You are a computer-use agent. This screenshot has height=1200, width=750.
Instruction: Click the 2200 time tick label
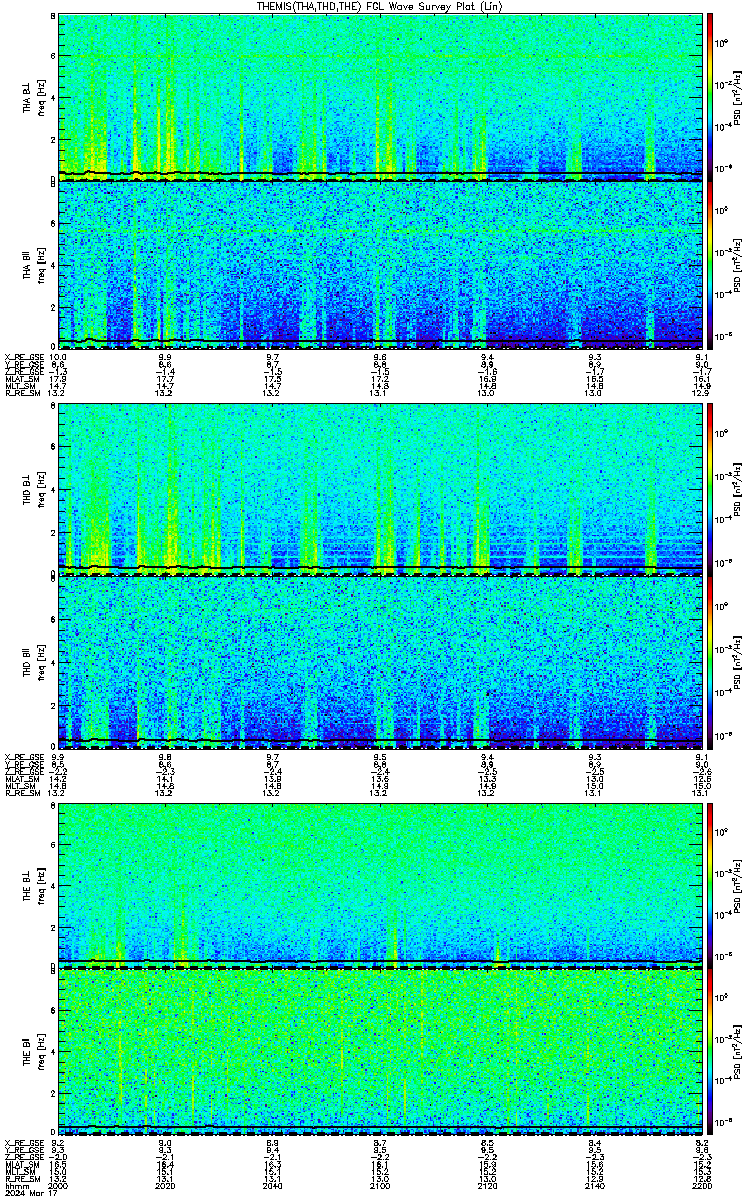coord(700,1185)
